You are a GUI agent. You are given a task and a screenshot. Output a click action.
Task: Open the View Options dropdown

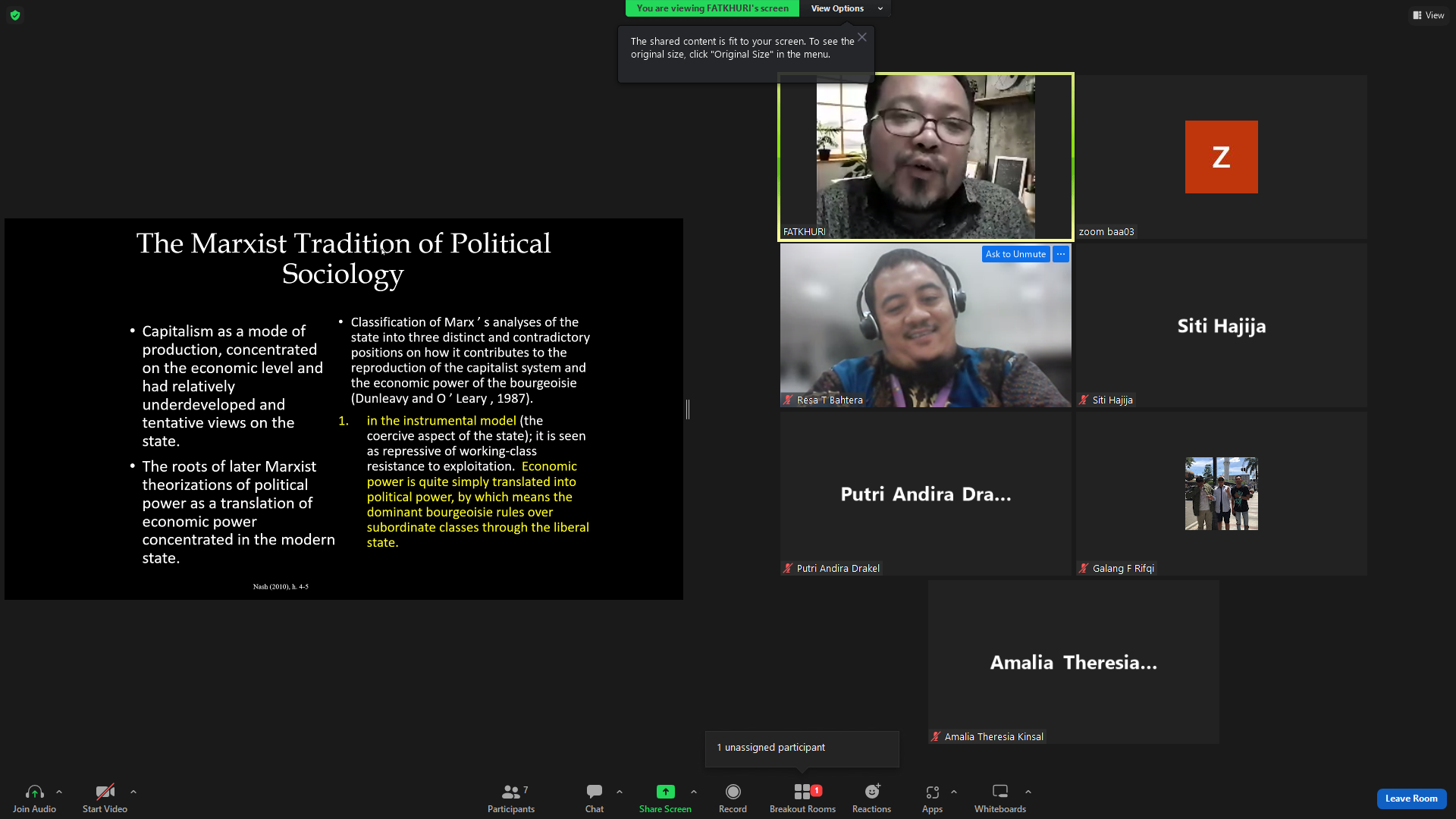tap(846, 8)
